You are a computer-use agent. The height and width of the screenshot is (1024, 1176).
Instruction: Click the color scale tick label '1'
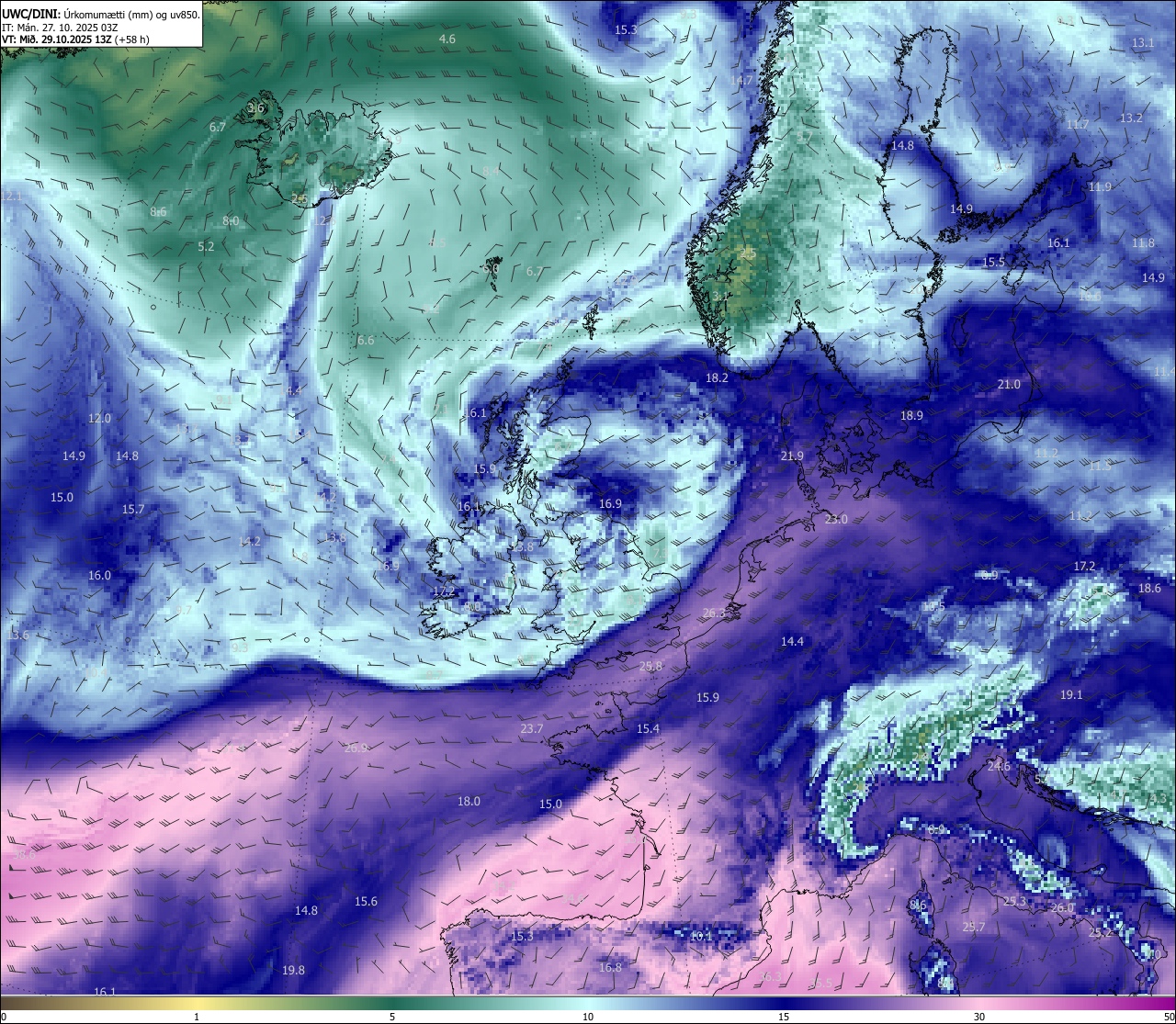click(x=197, y=1017)
